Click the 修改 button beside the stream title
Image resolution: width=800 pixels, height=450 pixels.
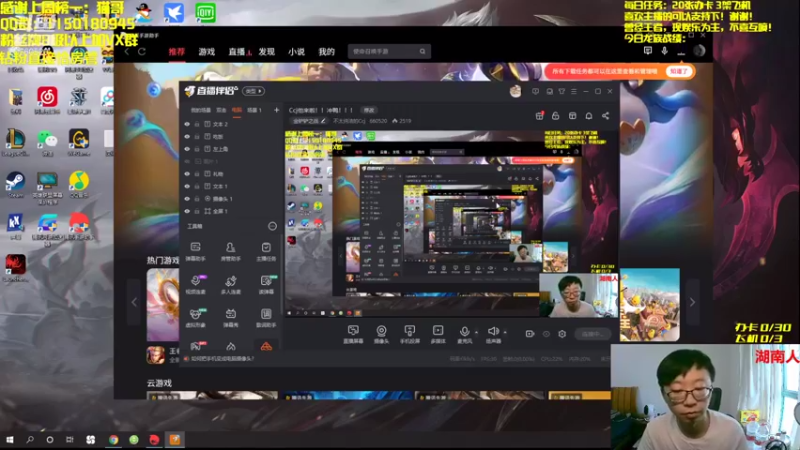(369, 110)
